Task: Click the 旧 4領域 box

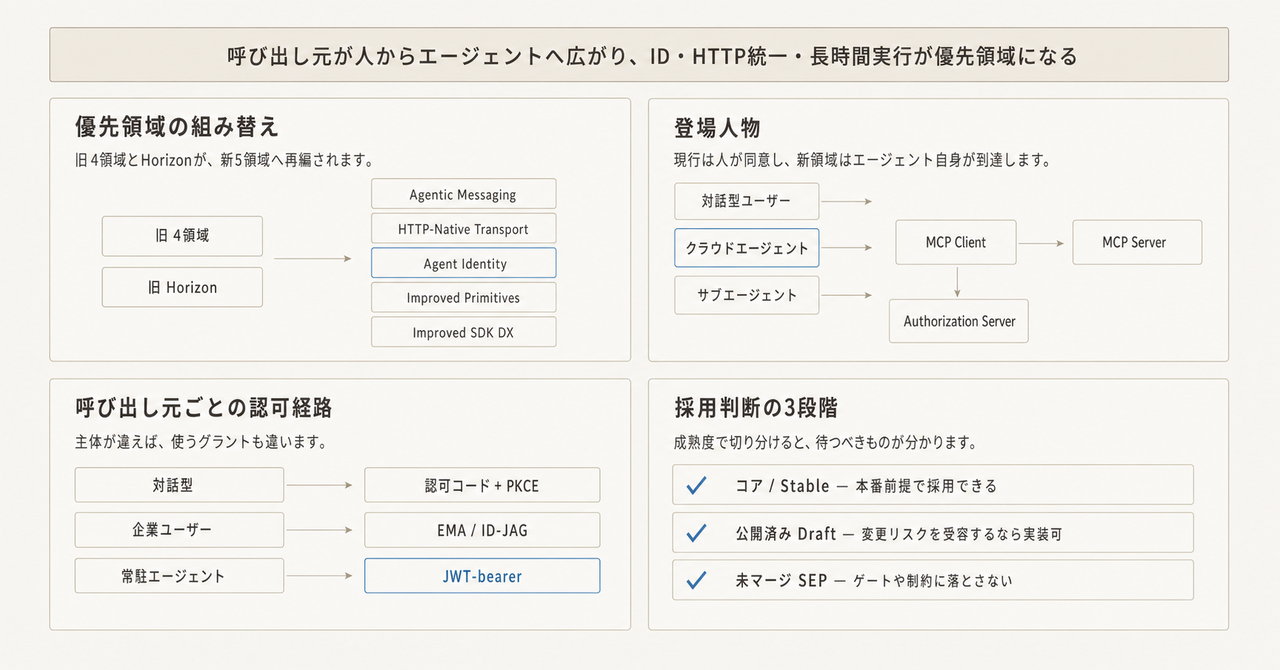Action: pyautogui.click(x=182, y=236)
